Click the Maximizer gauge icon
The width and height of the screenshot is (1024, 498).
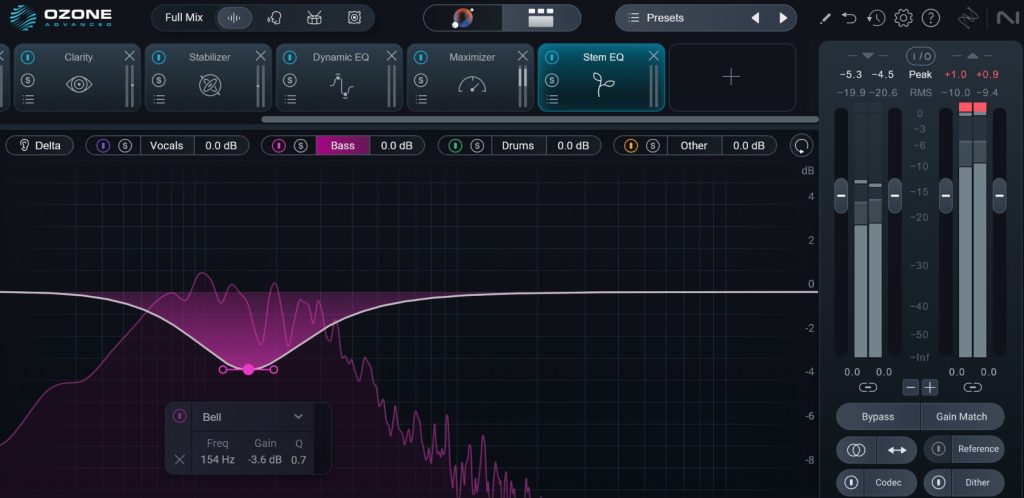(x=471, y=86)
